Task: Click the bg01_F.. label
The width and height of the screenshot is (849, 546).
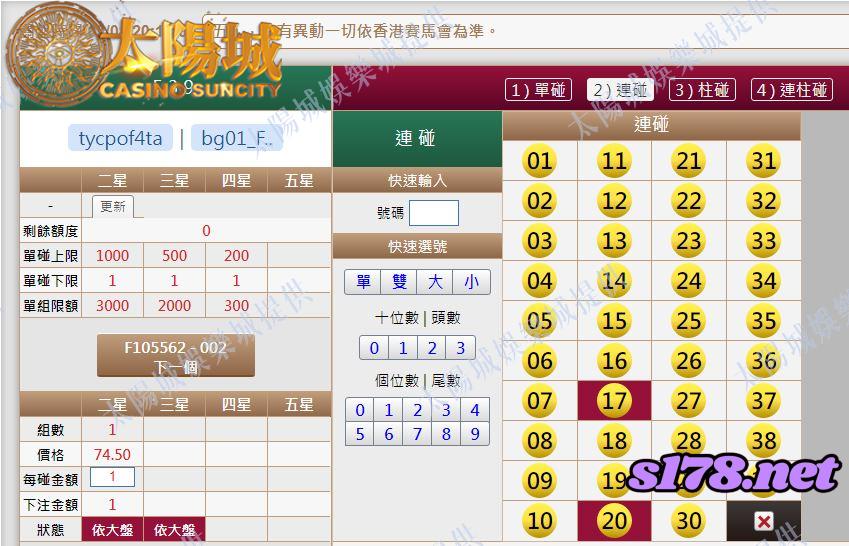Action: [x=237, y=138]
